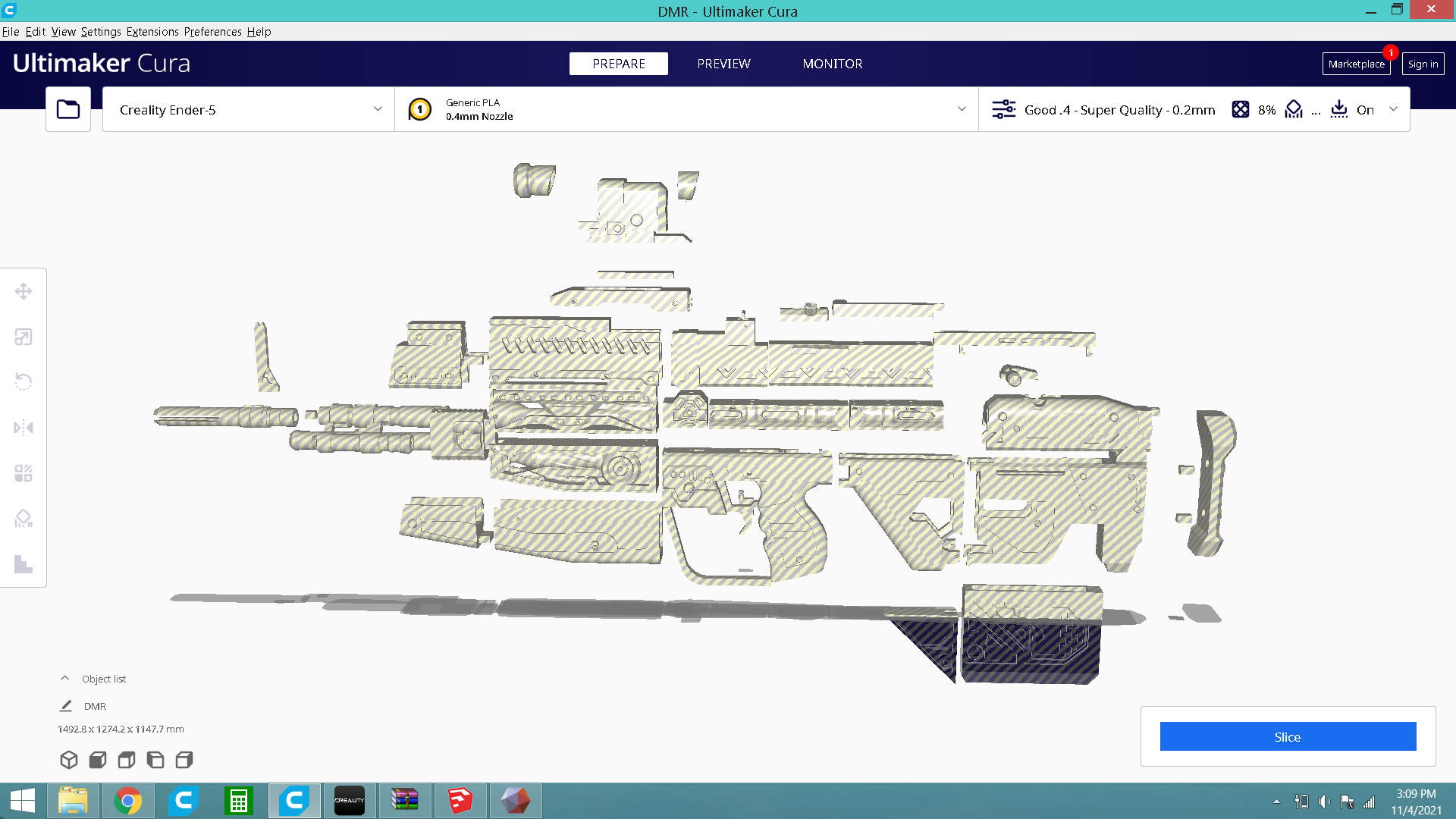Screen dimensions: 1456x819
Task: Collapse the Object list panel
Action: pos(65,679)
